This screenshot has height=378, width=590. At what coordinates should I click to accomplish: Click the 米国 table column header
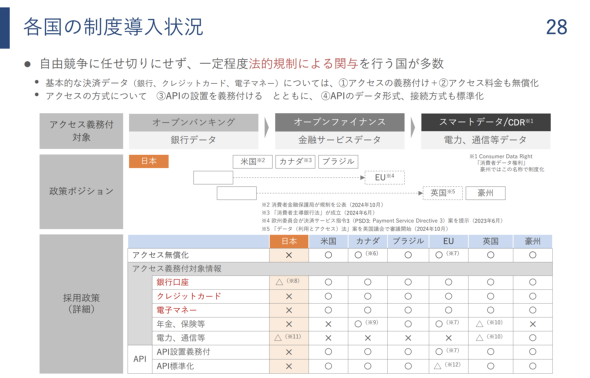pos(328,241)
